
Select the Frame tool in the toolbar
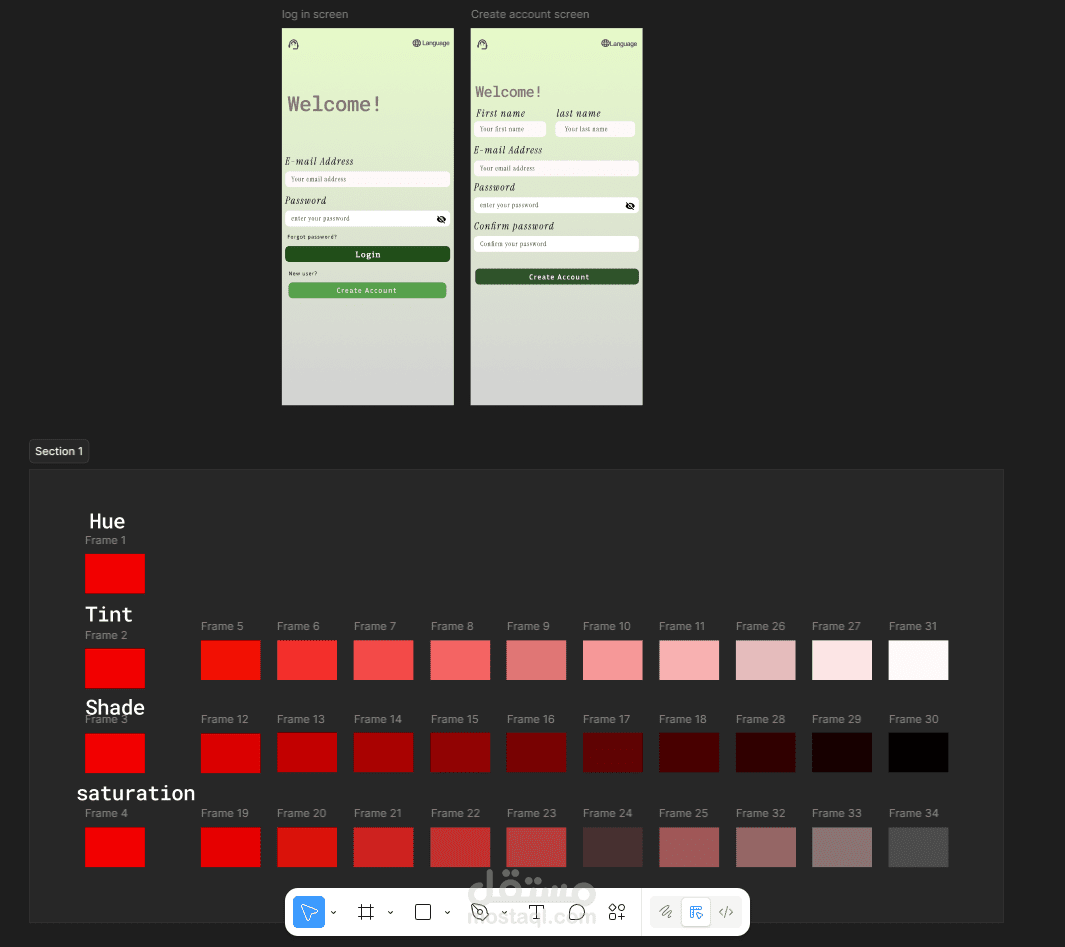[x=366, y=912]
